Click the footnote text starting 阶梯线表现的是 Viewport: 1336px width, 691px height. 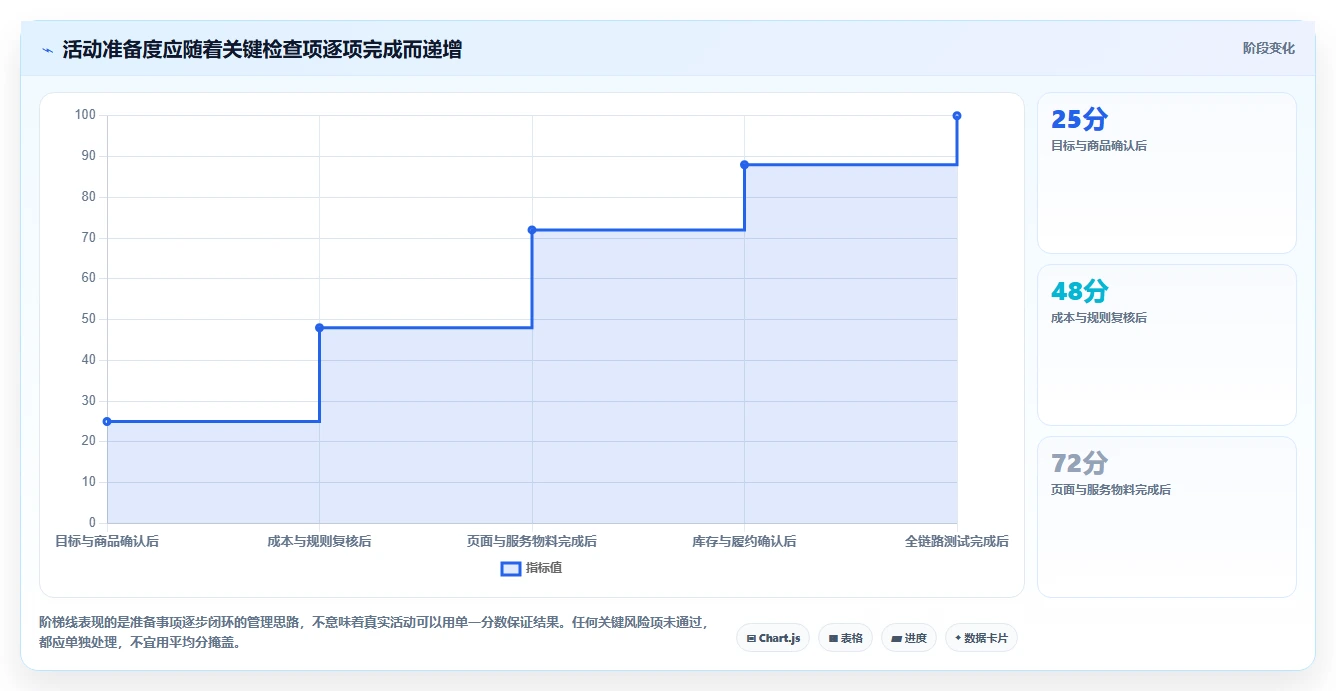tap(374, 632)
